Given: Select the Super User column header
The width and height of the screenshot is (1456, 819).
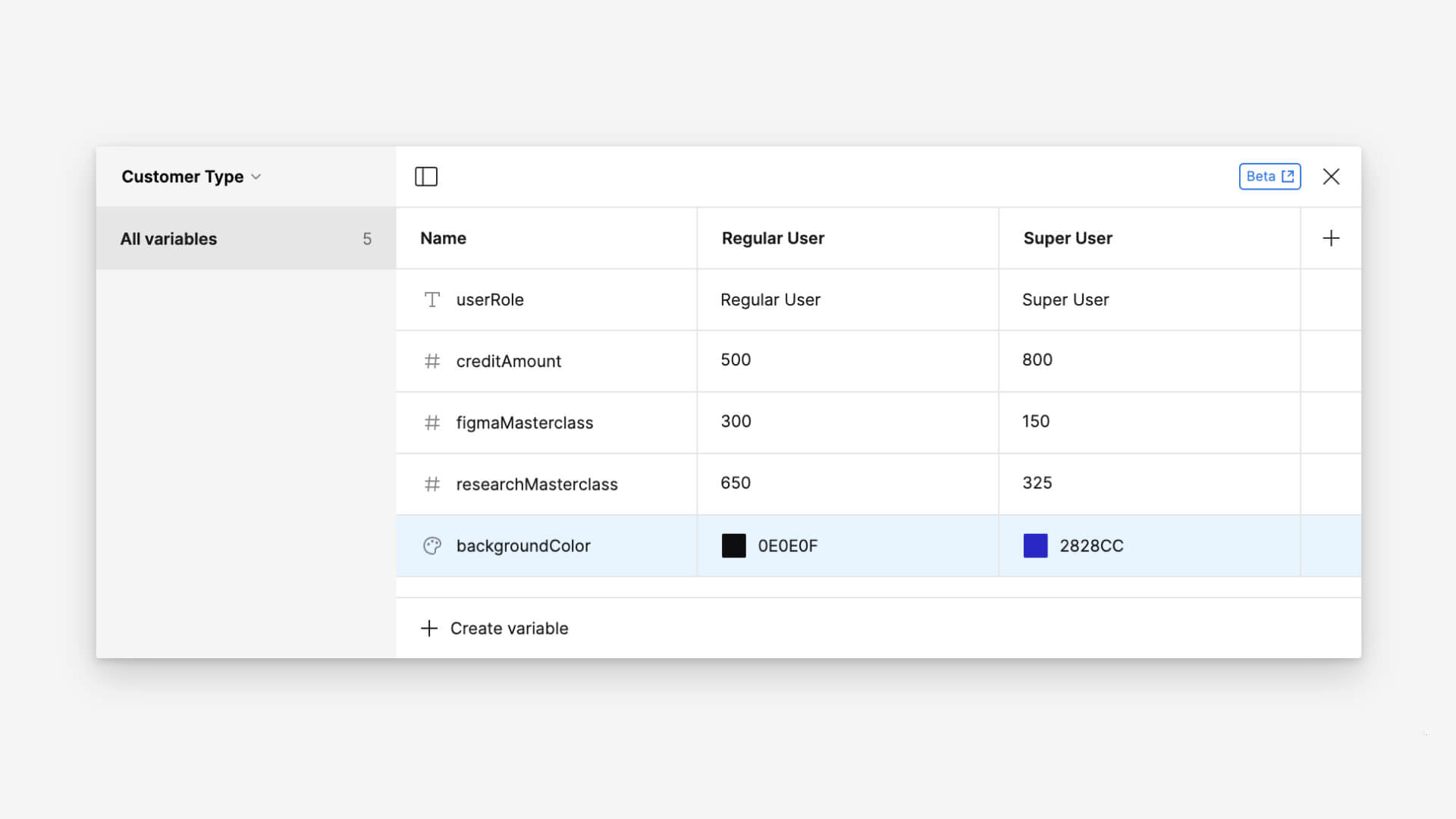Looking at the screenshot, I should pyautogui.click(x=1068, y=238).
